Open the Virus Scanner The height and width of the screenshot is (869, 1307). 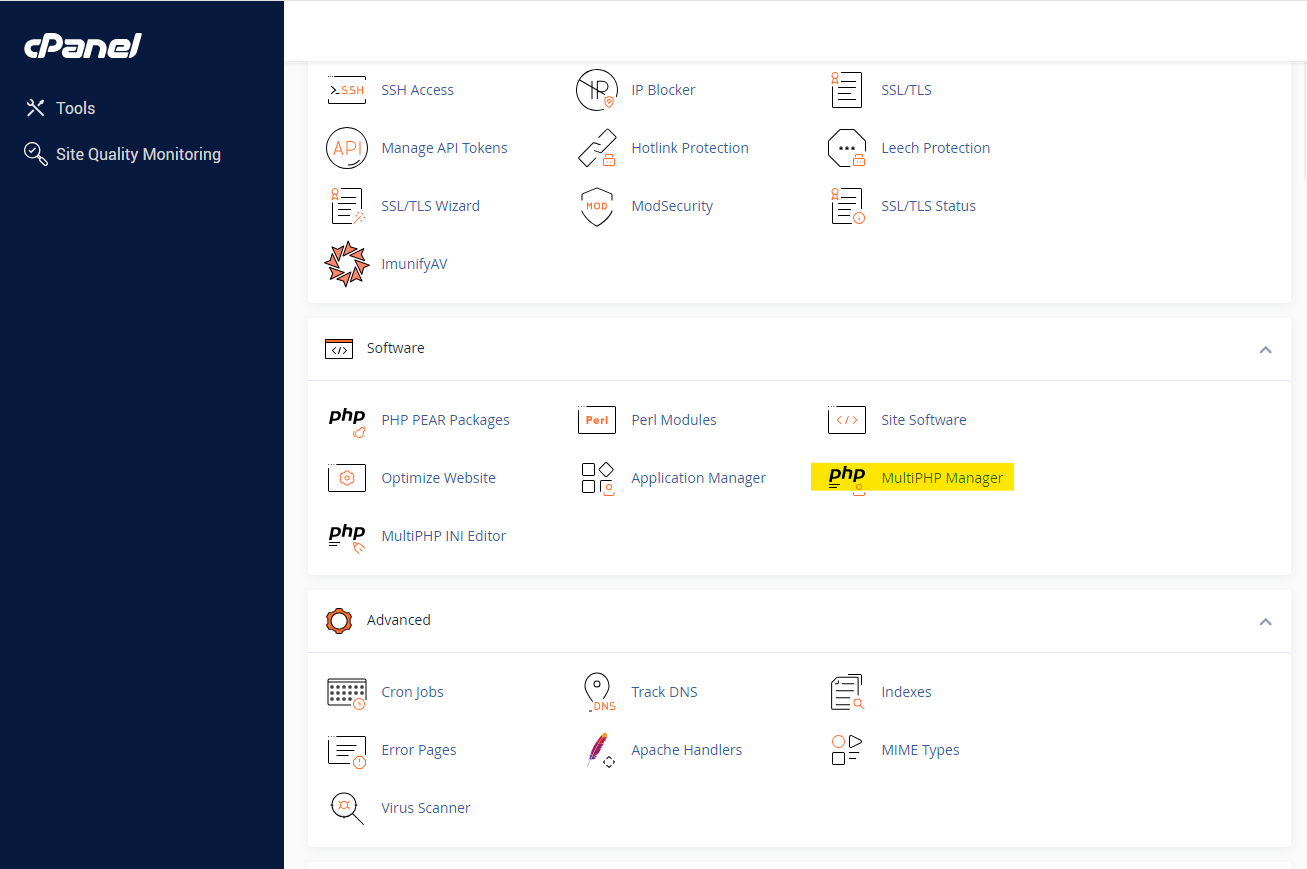426,807
